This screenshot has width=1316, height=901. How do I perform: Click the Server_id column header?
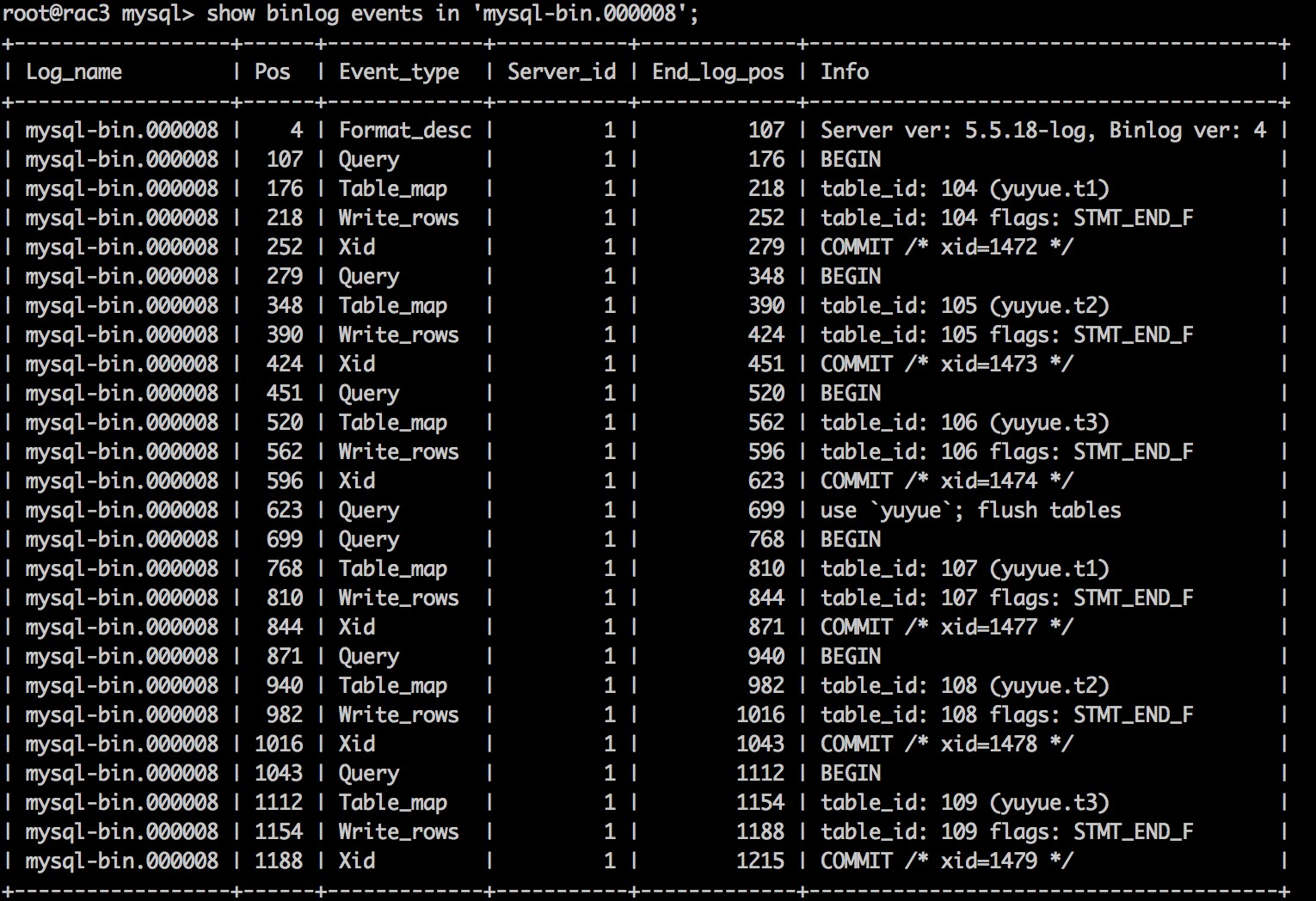(x=561, y=71)
